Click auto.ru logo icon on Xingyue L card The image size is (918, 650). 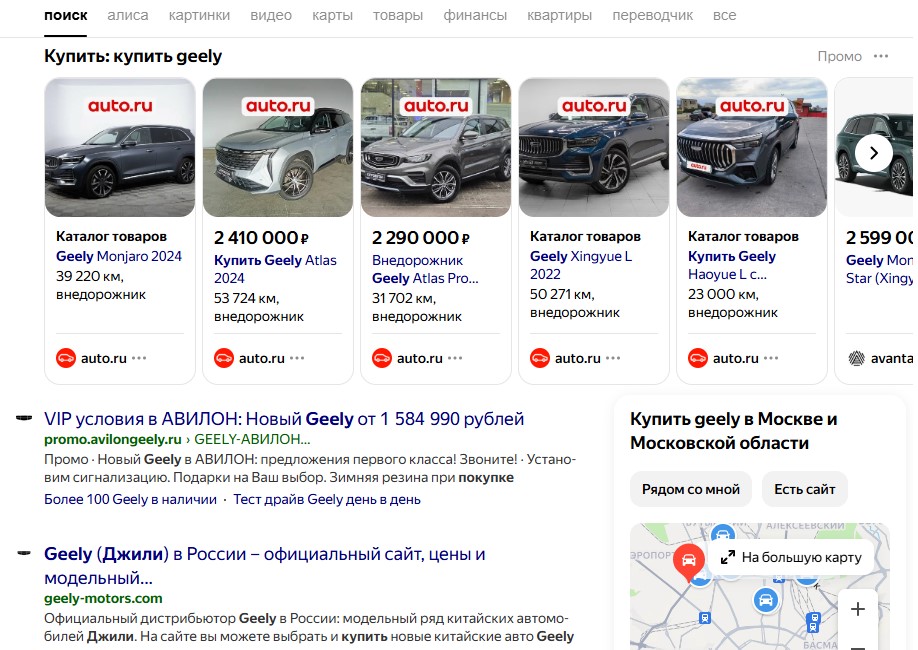[x=540, y=358]
